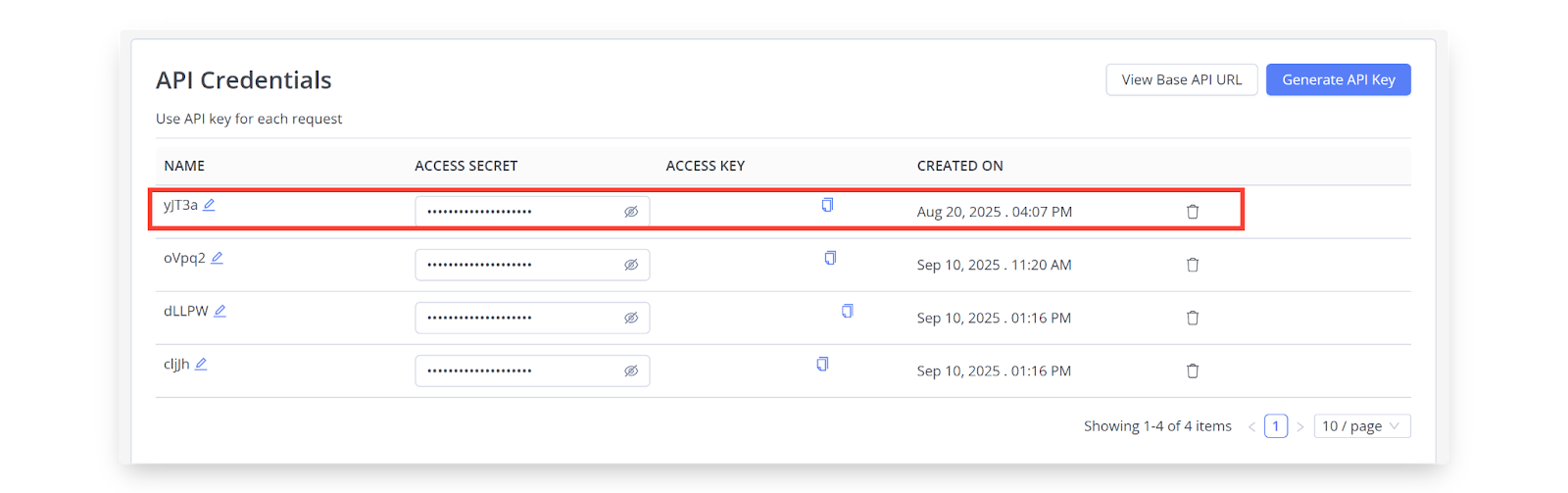Click pencil icon next to oVpq2
This screenshot has height=493, width=1568.
pos(217,258)
